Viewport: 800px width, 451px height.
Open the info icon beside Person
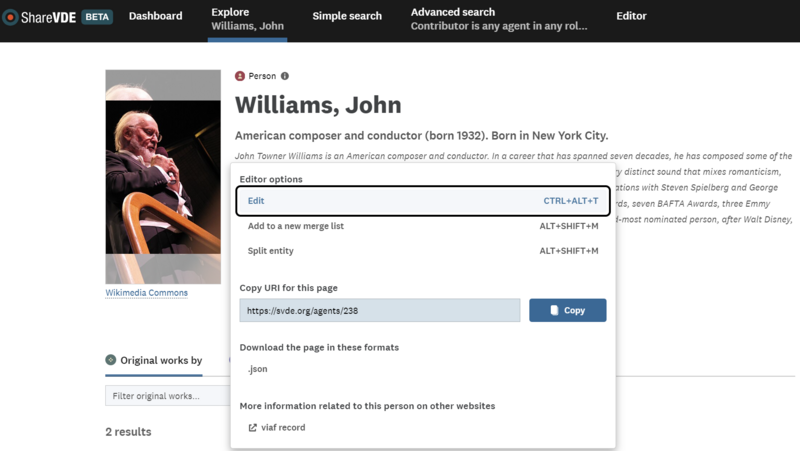(x=285, y=76)
